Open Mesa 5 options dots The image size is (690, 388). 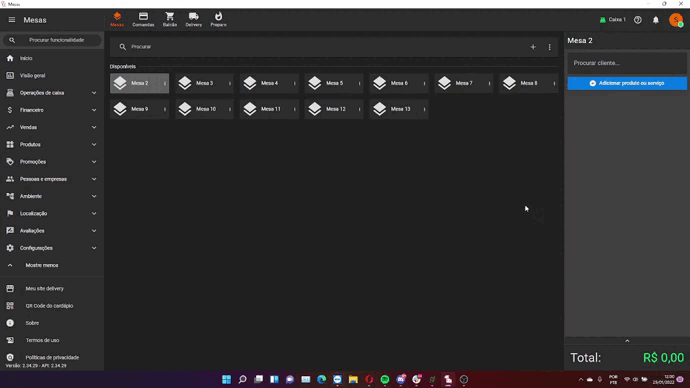pyautogui.click(x=360, y=83)
